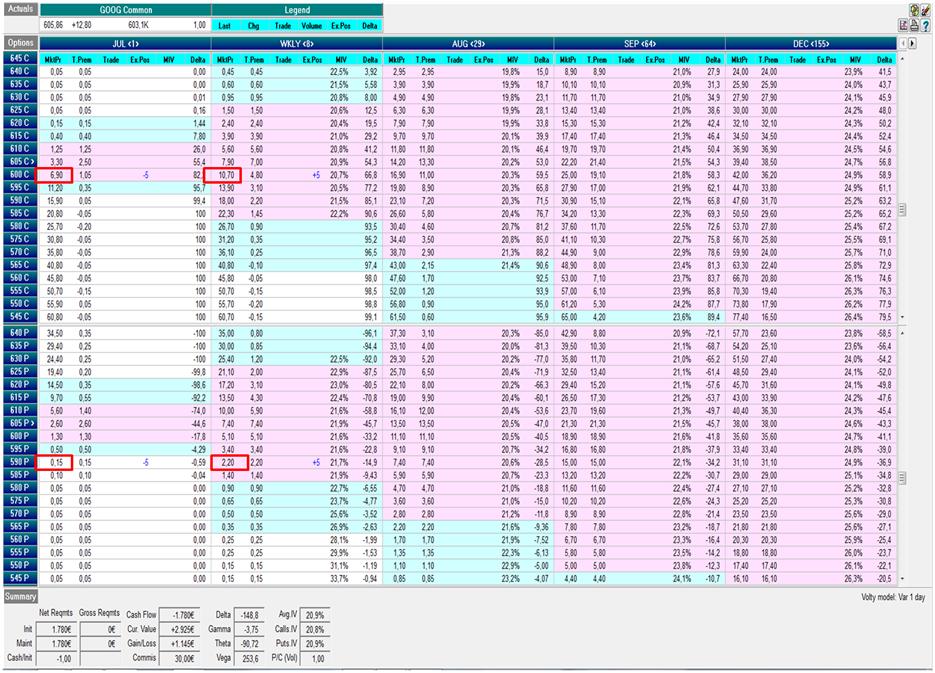The height and width of the screenshot is (673, 935).
Task: Click the Delta legend item
Action: coord(369,26)
